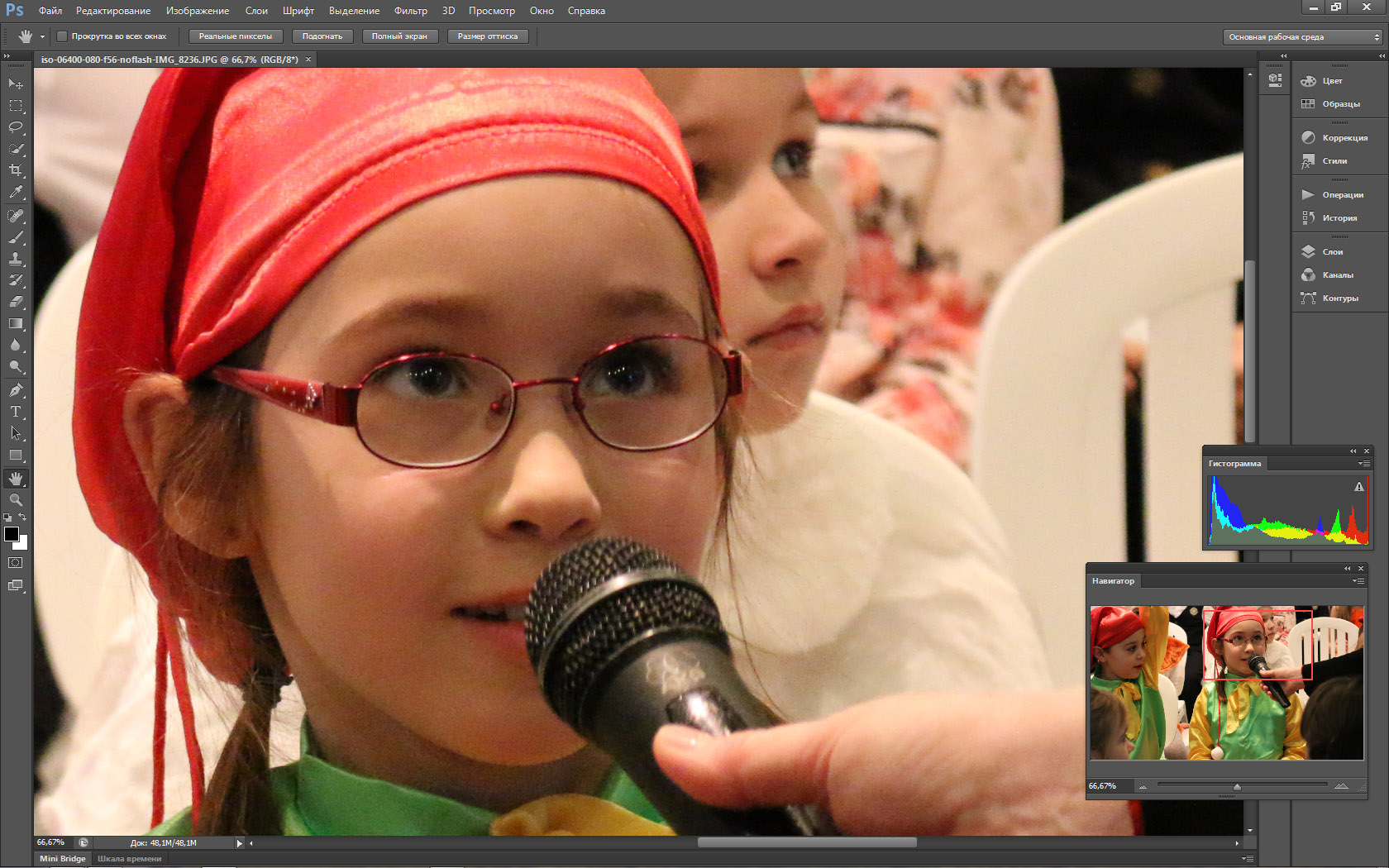Click the foreground color swatch

coord(12,534)
